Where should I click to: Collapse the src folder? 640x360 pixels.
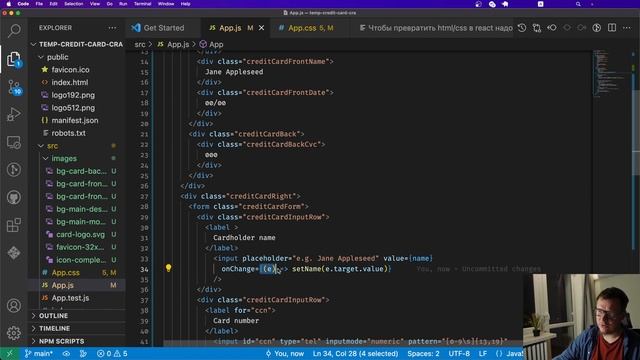(x=77, y=146)
